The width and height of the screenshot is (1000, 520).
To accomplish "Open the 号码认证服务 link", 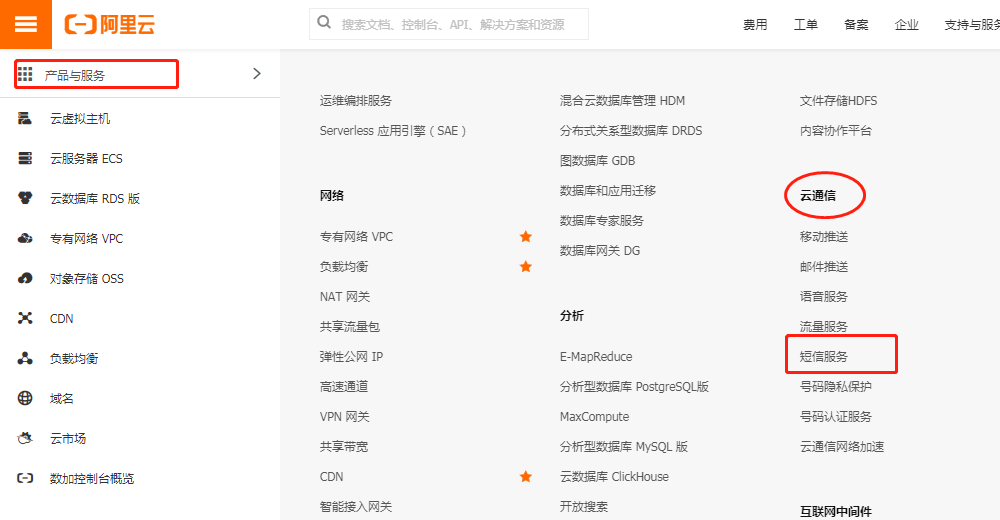I will point(835,417).
